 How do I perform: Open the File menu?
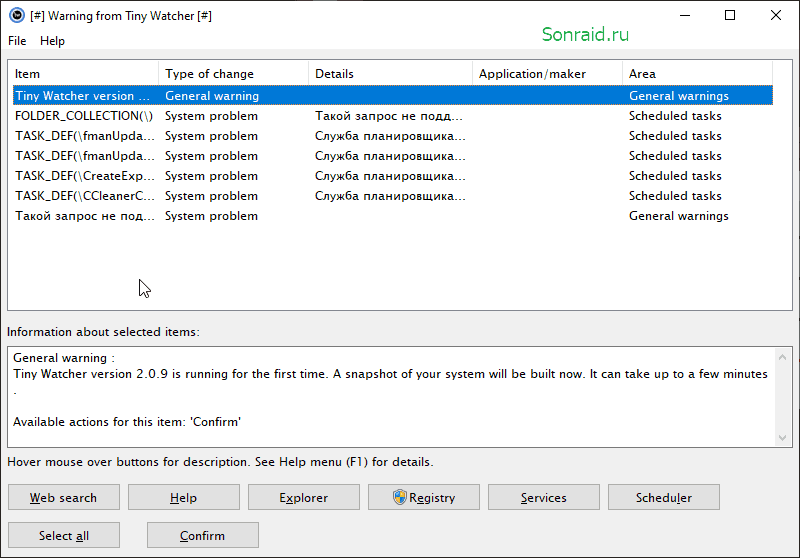click(17, 41)
